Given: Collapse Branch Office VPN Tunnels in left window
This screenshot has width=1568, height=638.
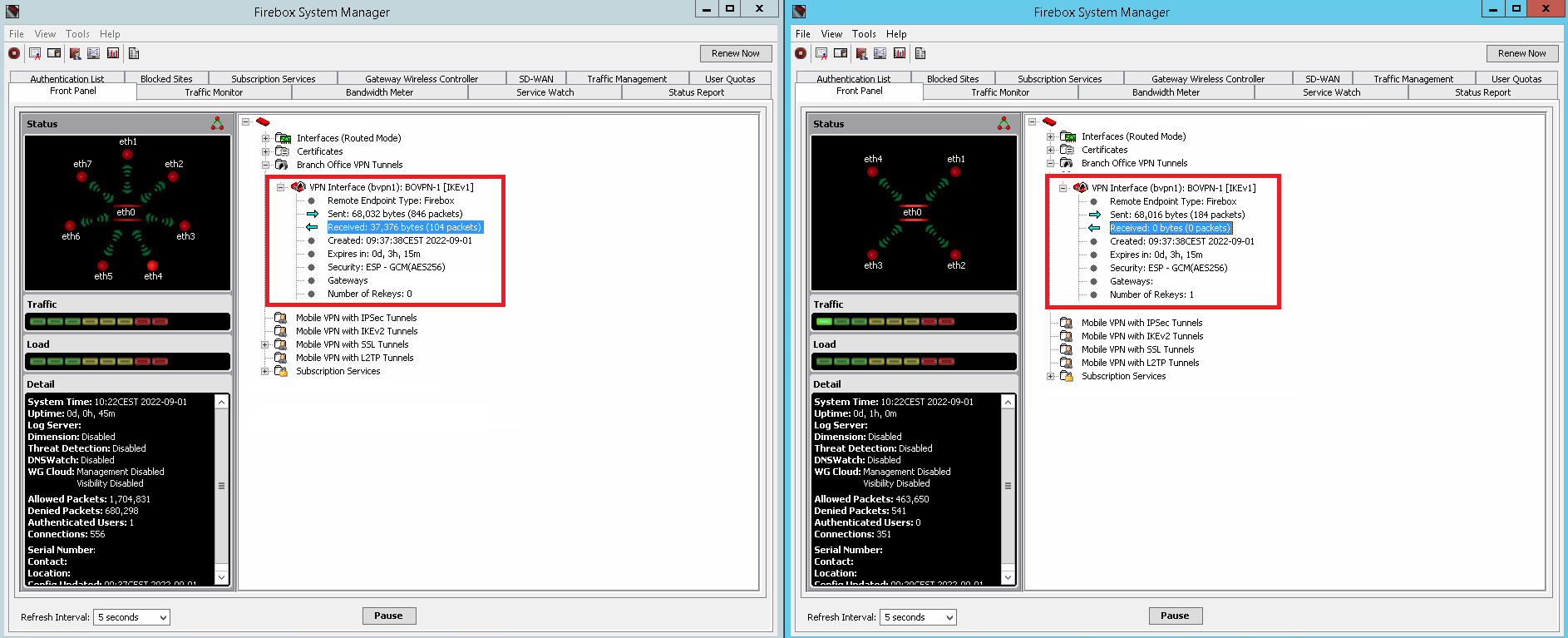Looking at the screenshot, I should (266, 165).
